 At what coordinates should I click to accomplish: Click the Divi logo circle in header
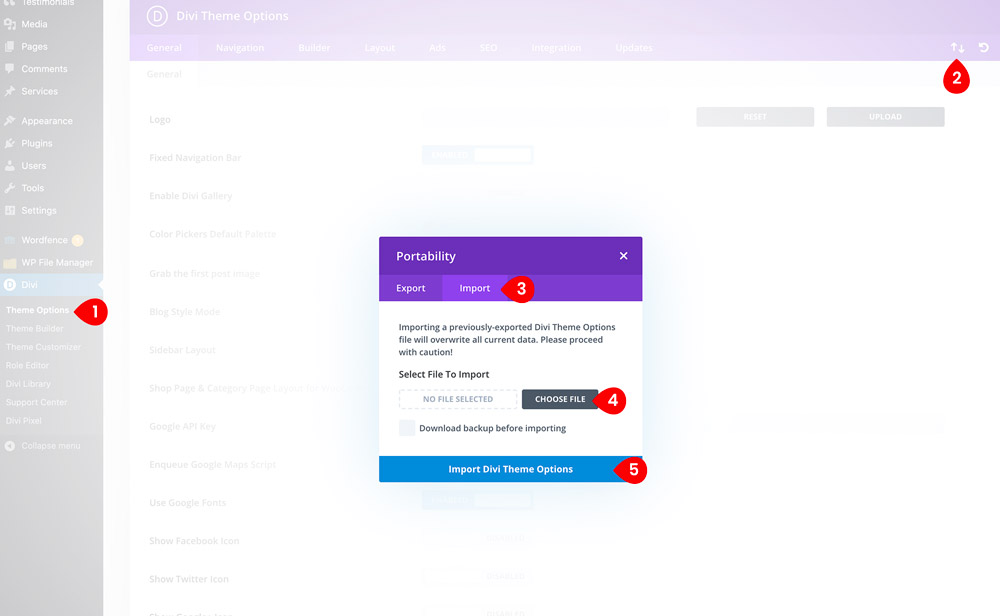[x=157, y=16]
